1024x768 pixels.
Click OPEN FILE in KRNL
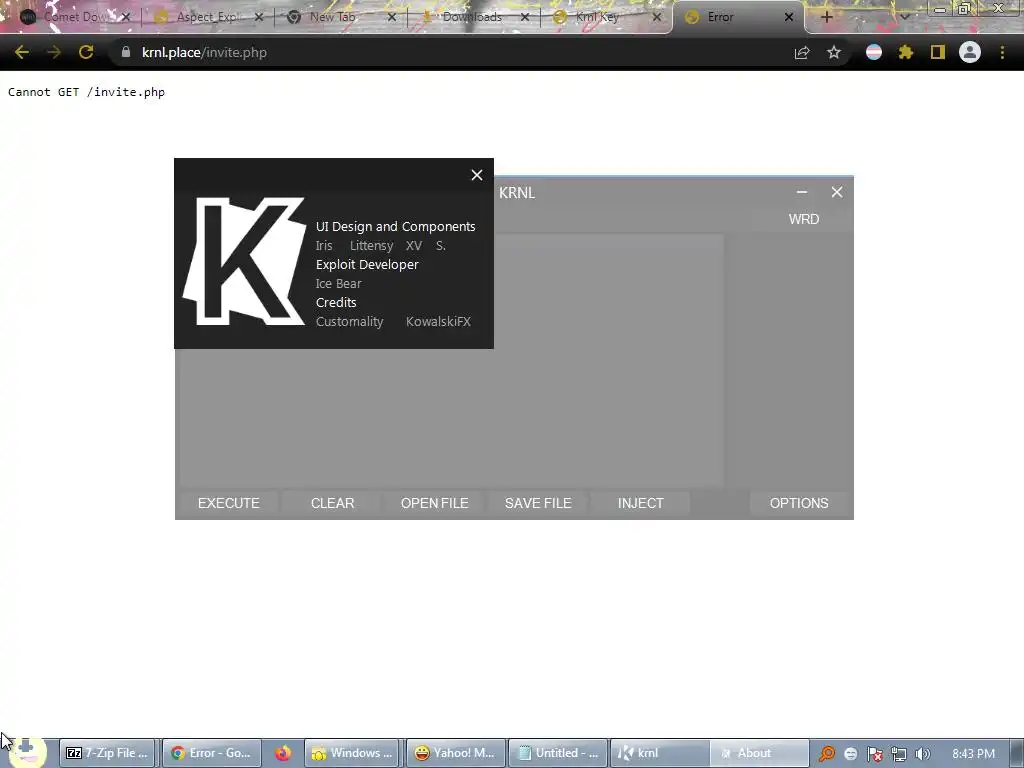434,503
